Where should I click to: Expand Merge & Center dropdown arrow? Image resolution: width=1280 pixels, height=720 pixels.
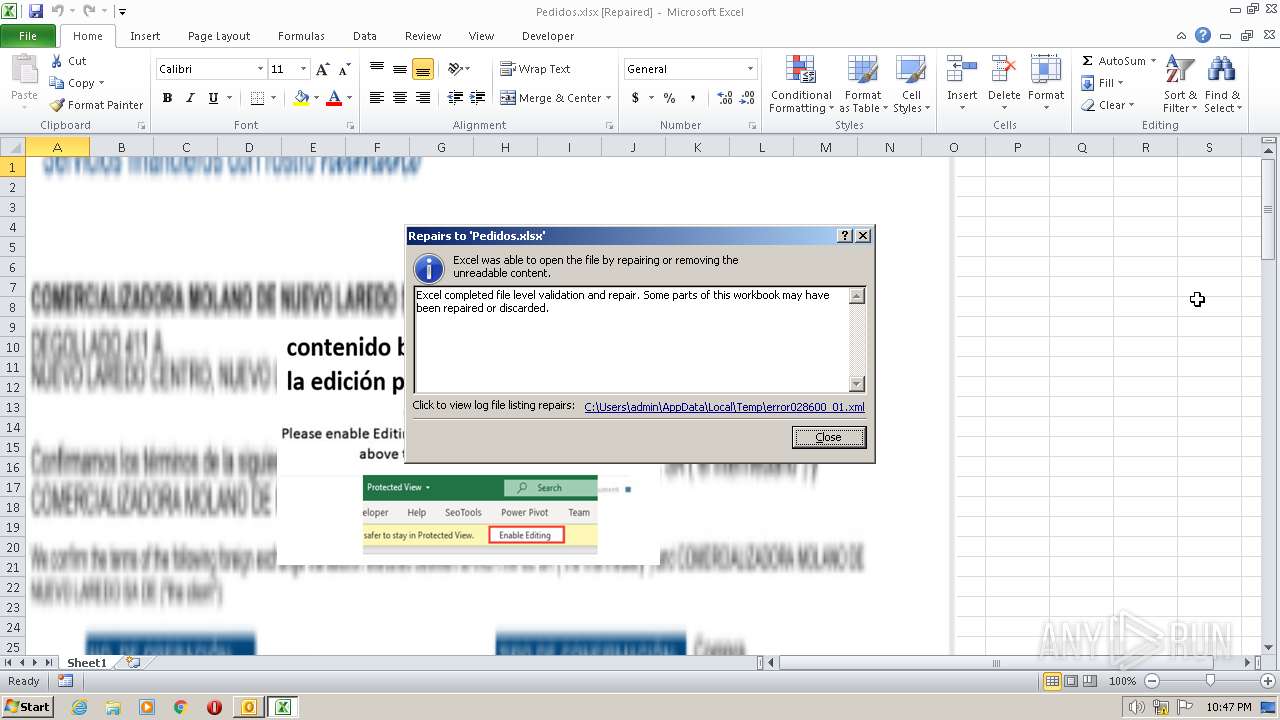coord(610,98)
